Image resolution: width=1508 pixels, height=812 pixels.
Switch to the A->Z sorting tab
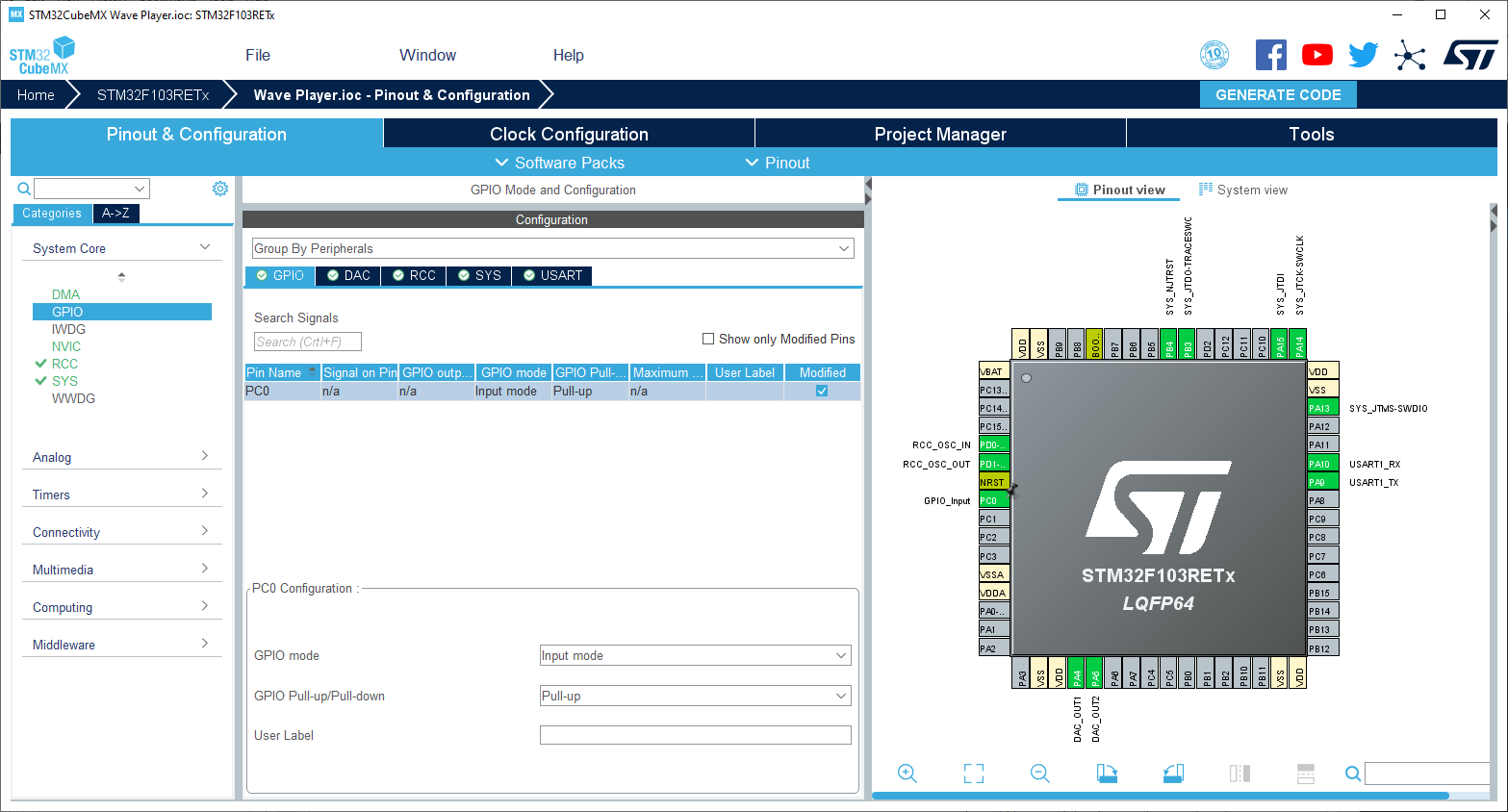point(115,213)
